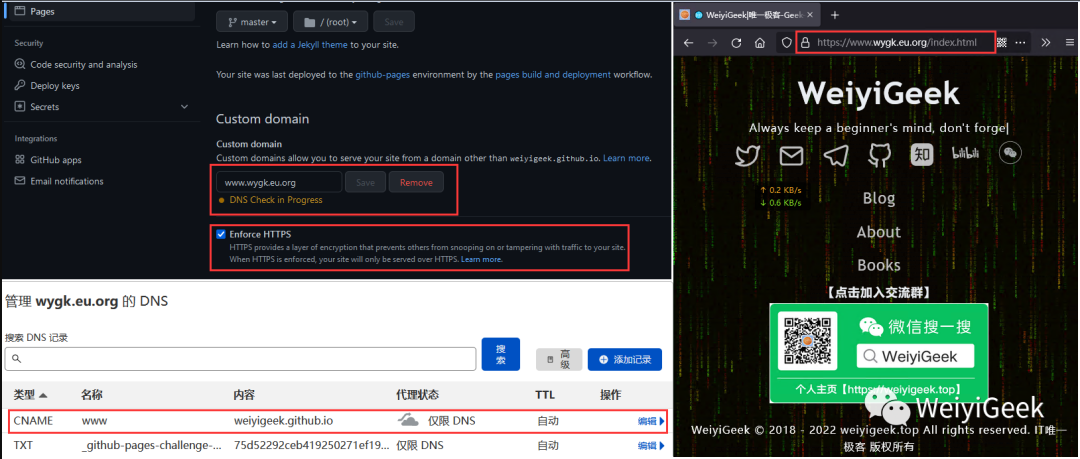The height and width of the screenshot is (459, 1080).
Task: Click the Twitter icon on WeiyiGeek page
Action: click(x=747, y=156)
